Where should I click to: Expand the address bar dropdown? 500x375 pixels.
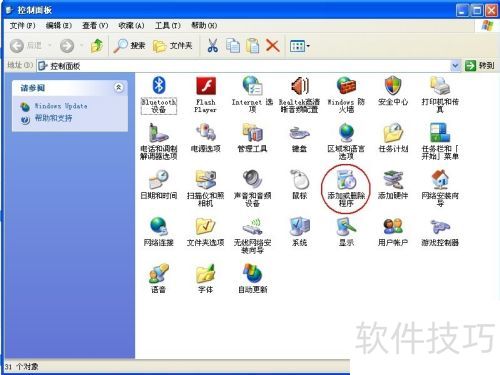(455, 66)
